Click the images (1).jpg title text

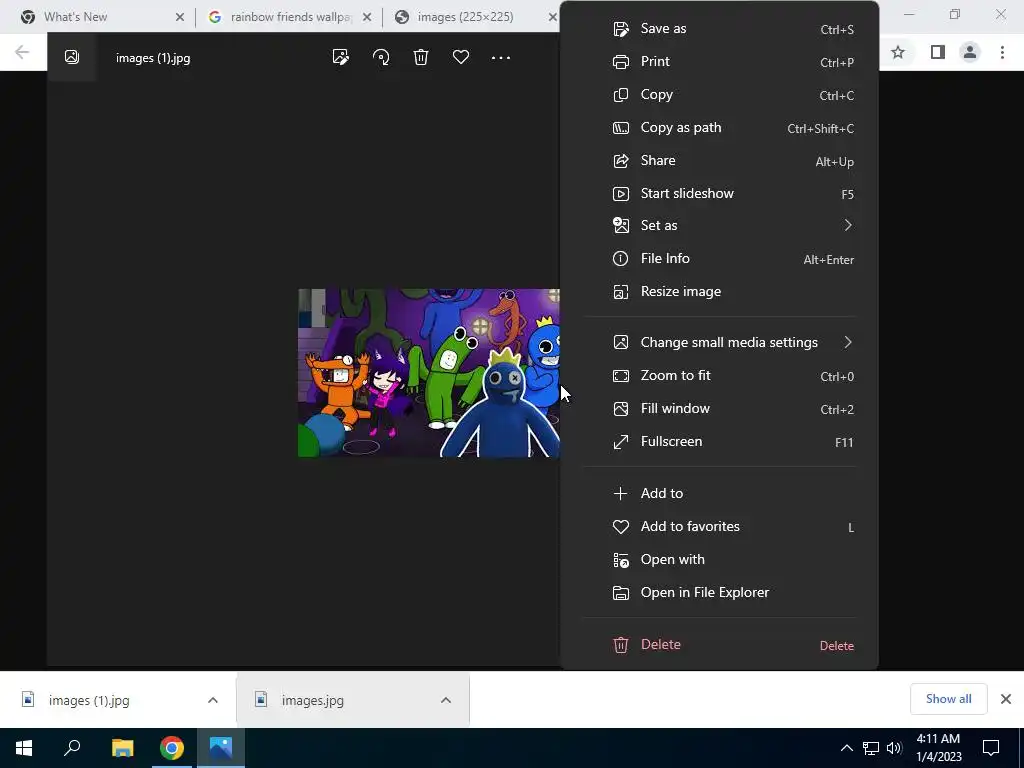153,58
